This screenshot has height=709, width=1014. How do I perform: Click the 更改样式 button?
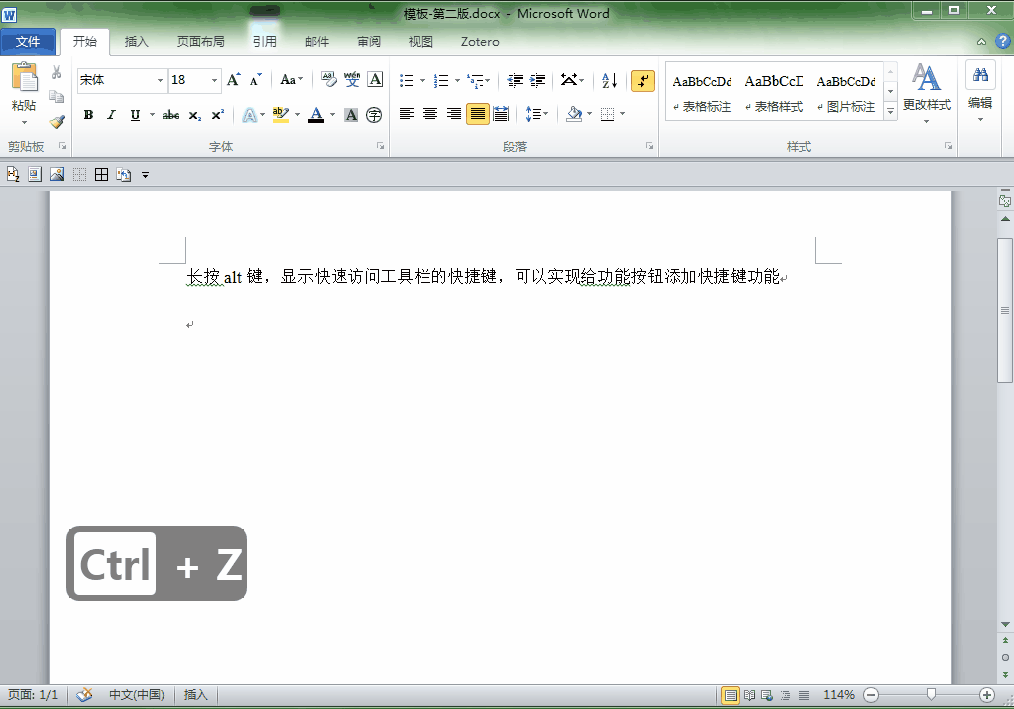[x=927, y=88]
